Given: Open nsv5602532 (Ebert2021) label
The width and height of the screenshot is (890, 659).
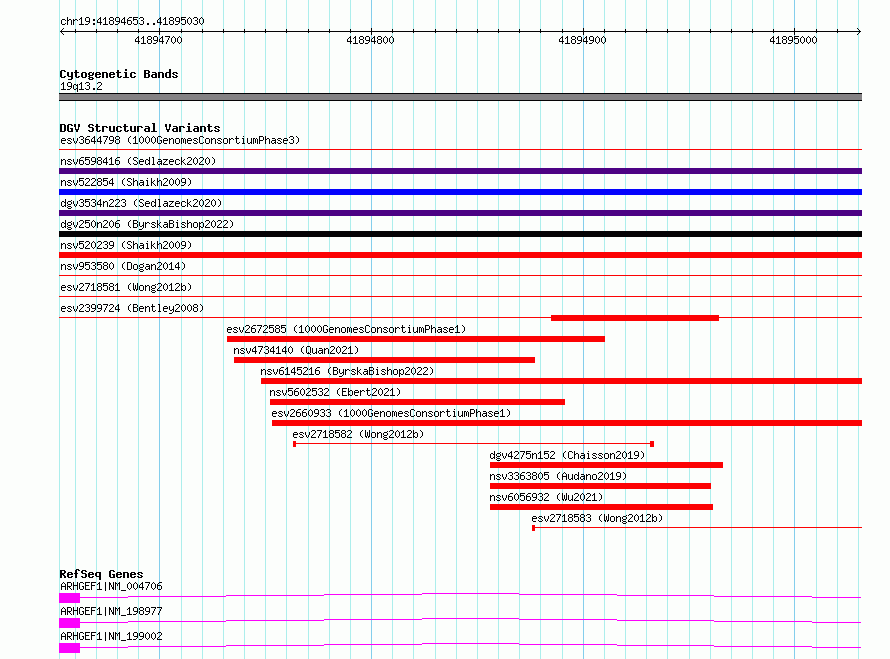Looking at the screenshot, I should [335, 392].
